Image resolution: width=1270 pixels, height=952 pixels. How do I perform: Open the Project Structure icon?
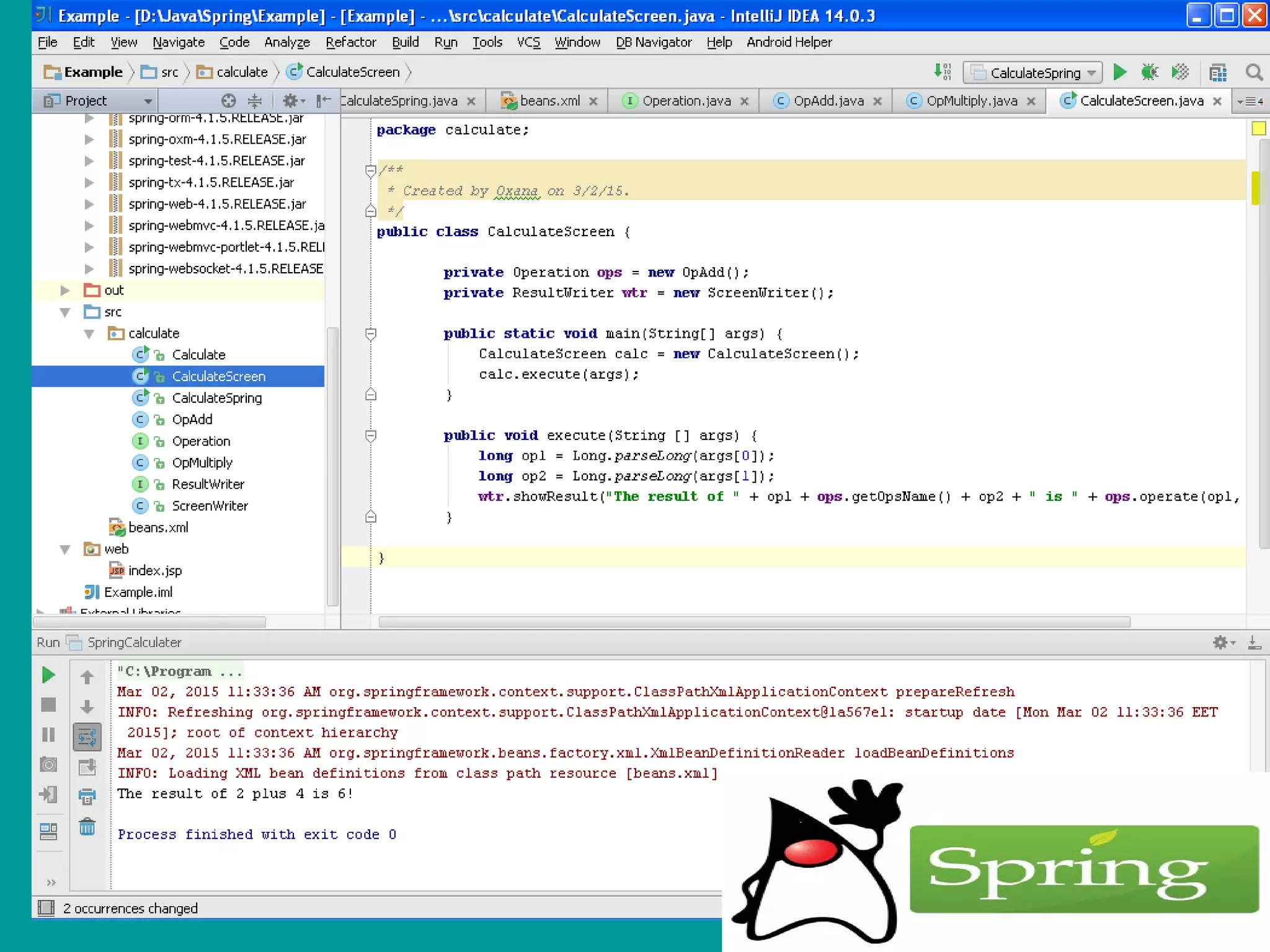[x=1218, y=73]
